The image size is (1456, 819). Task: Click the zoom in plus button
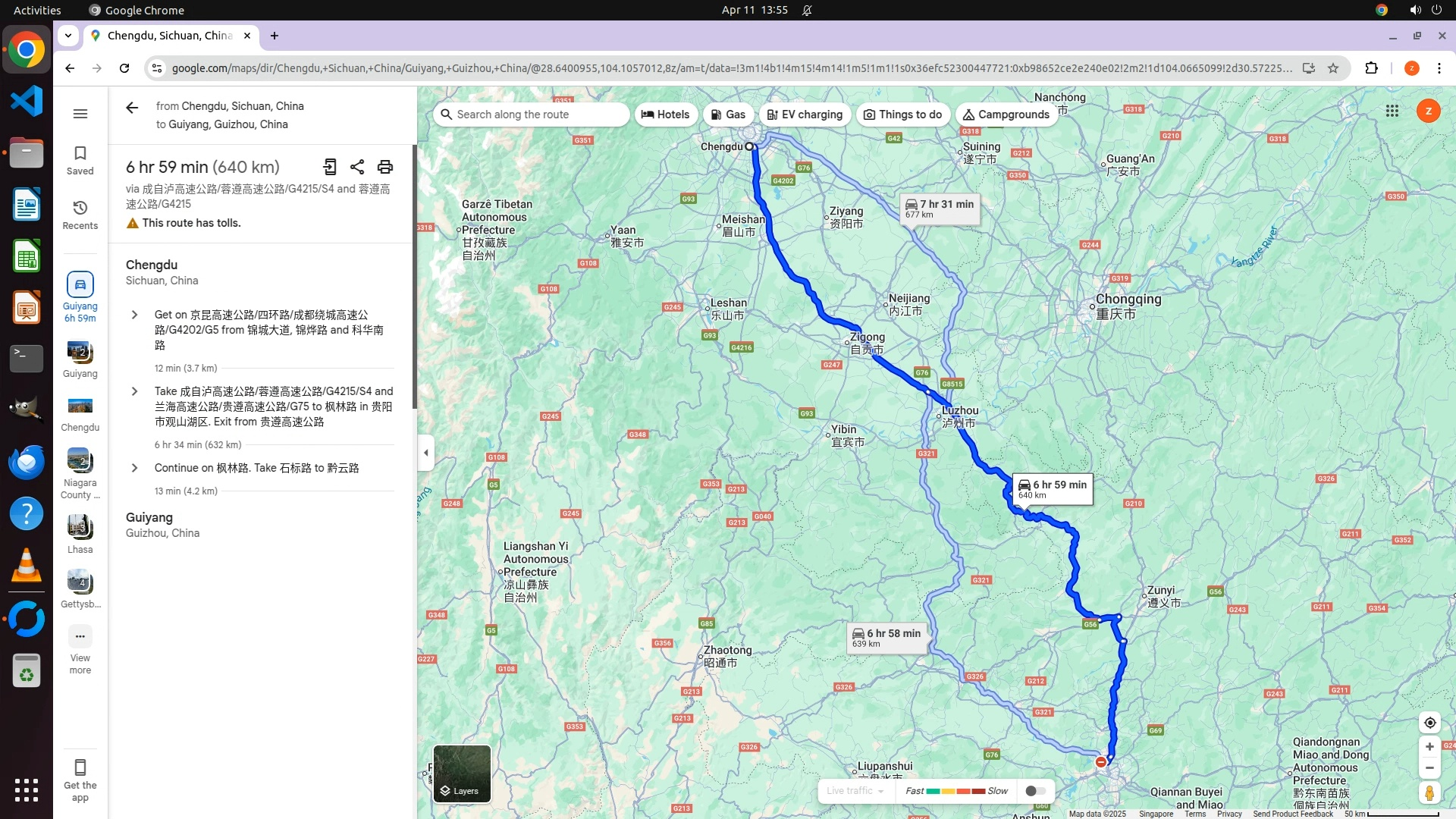(1429, 747)
